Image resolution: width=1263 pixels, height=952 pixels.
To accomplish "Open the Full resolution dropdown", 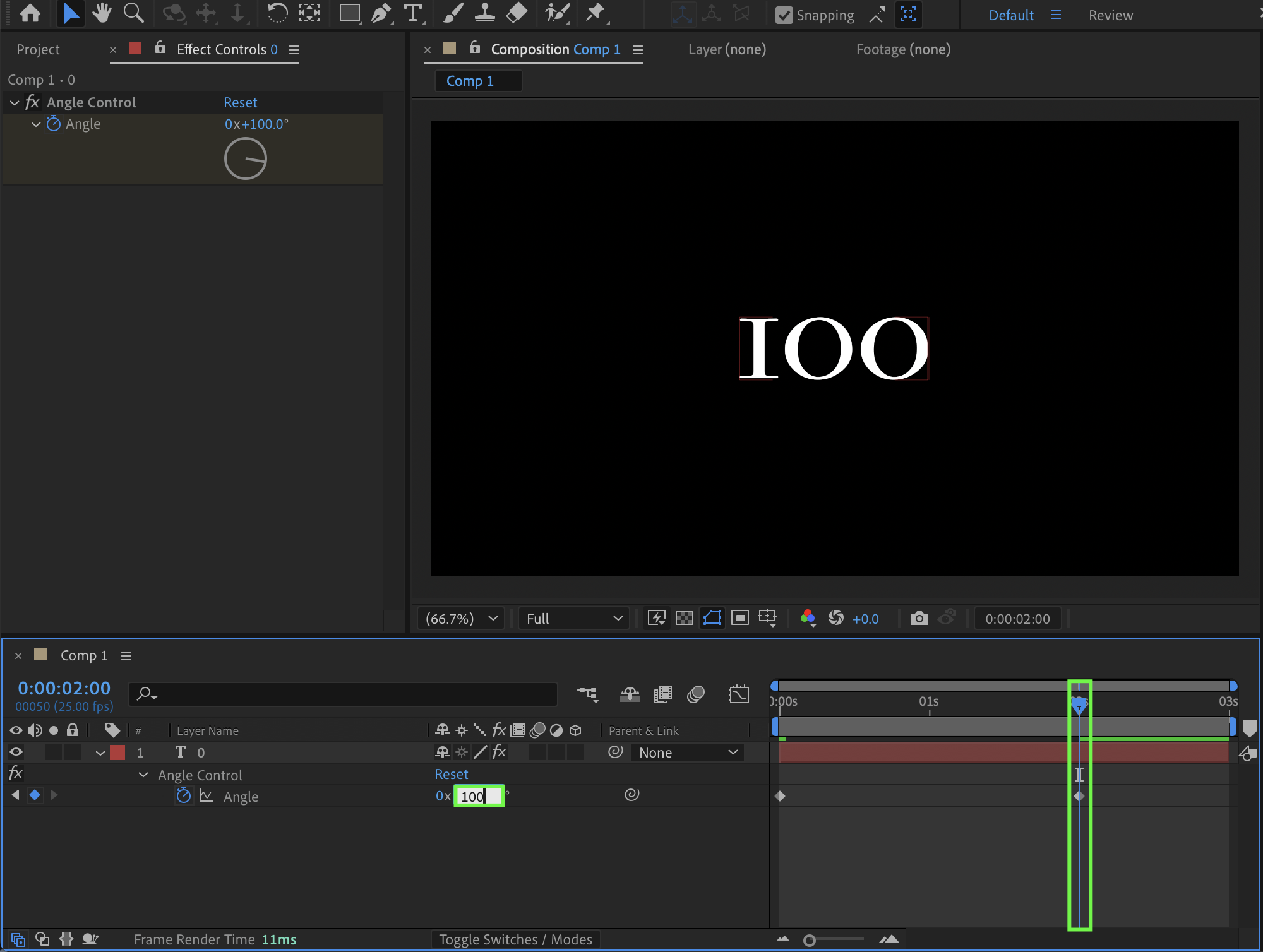I will tap(574, 619).
